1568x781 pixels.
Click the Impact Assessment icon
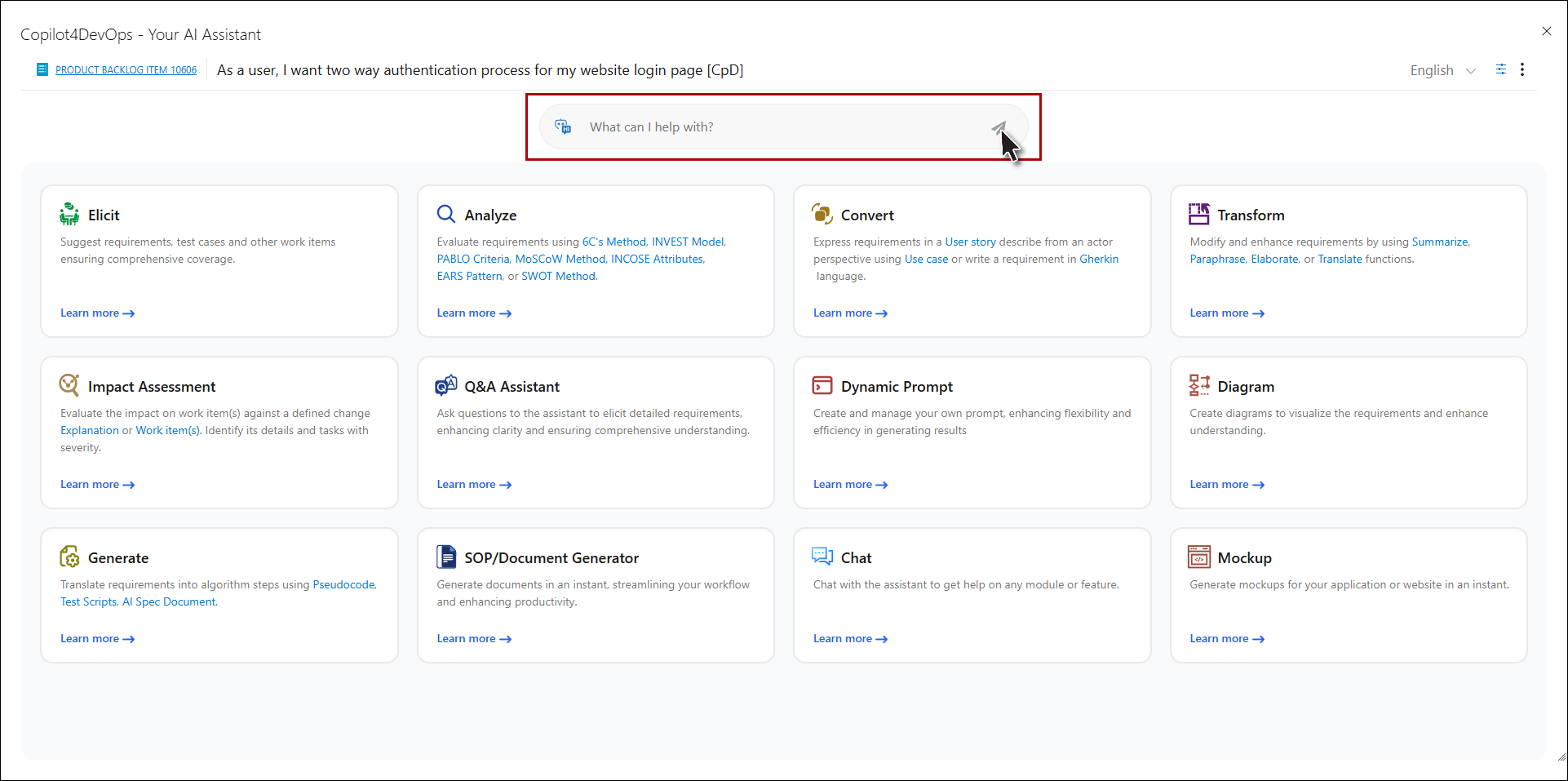point(69,385)
